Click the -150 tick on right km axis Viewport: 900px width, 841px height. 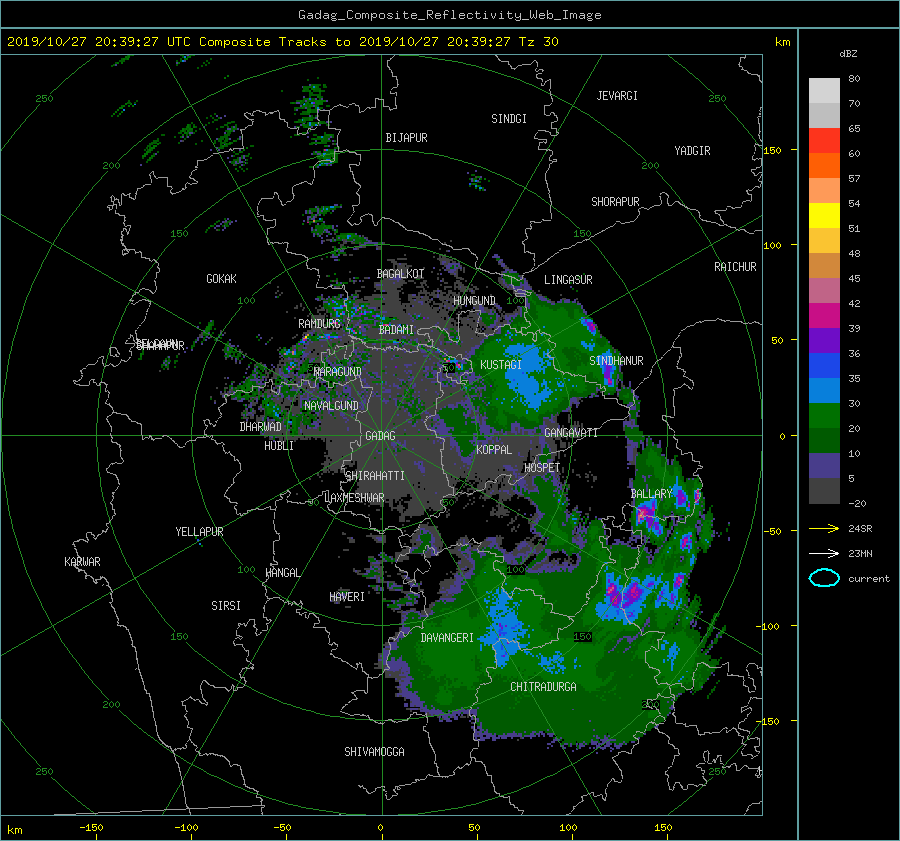770,721
